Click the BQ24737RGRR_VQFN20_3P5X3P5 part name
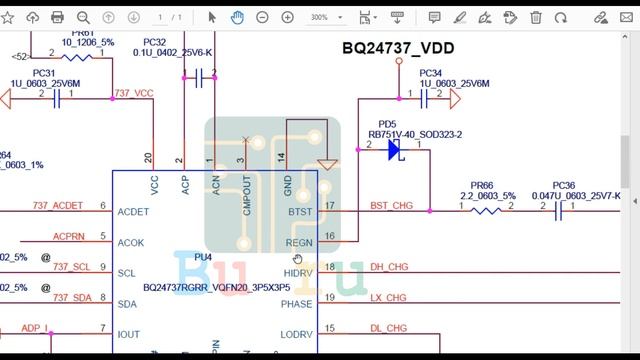Screen dimensions: 640x360 coord(217,287)
